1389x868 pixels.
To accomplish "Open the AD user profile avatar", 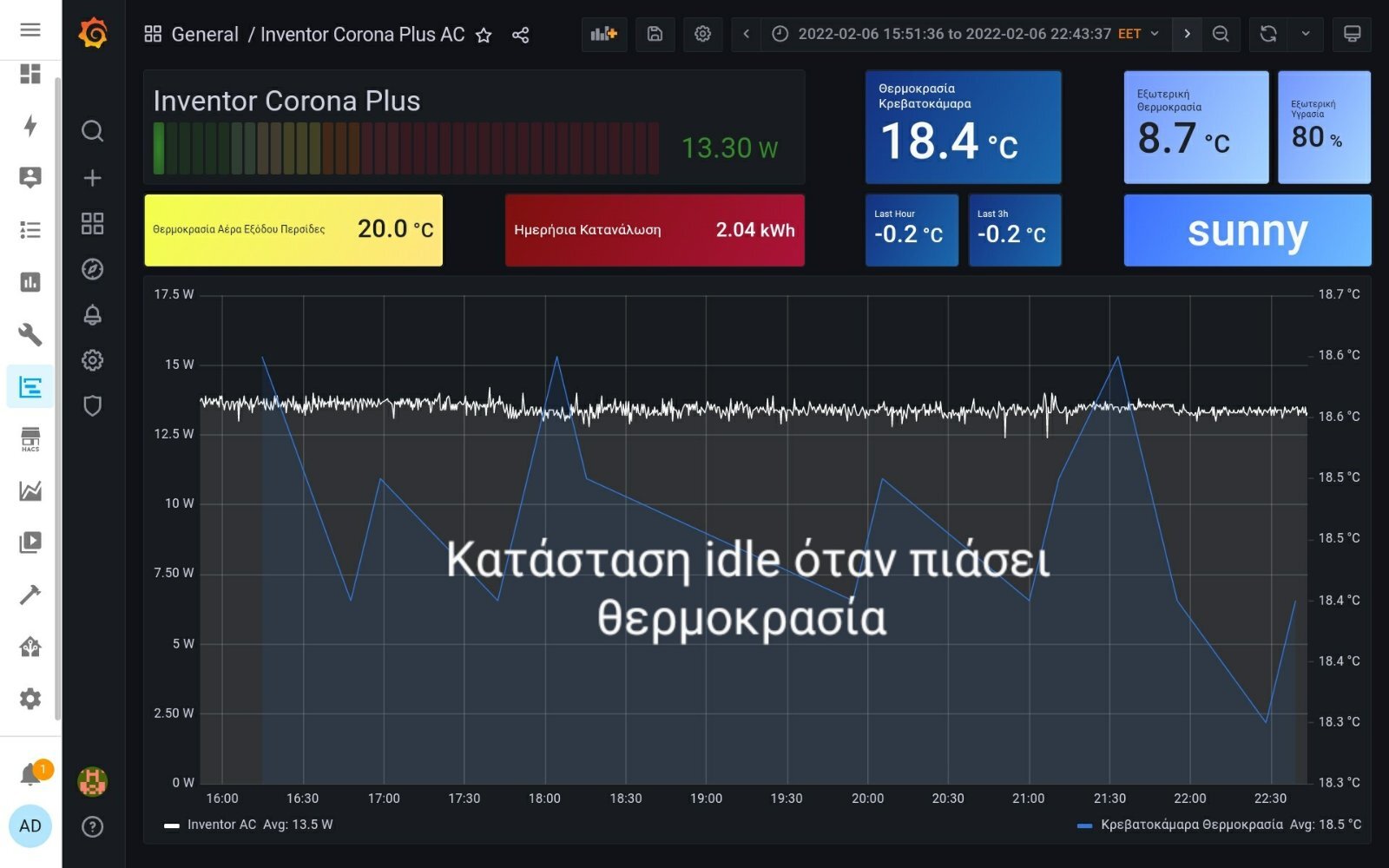I will point(30,825).
